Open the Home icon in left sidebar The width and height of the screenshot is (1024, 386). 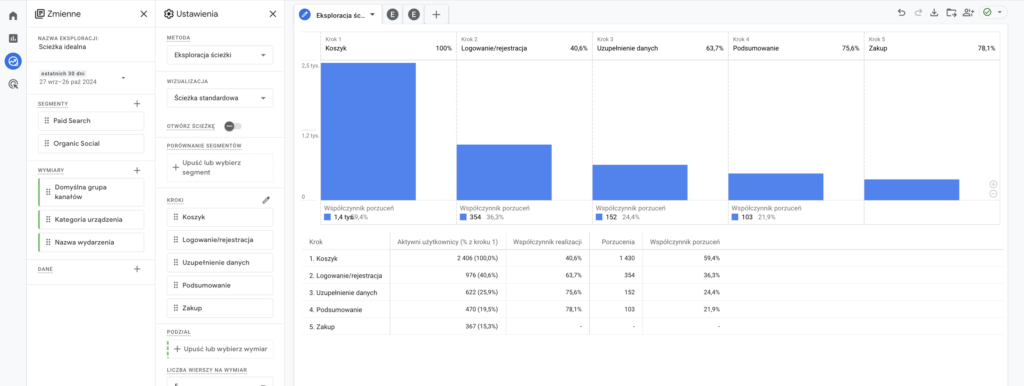coord(13,16)
